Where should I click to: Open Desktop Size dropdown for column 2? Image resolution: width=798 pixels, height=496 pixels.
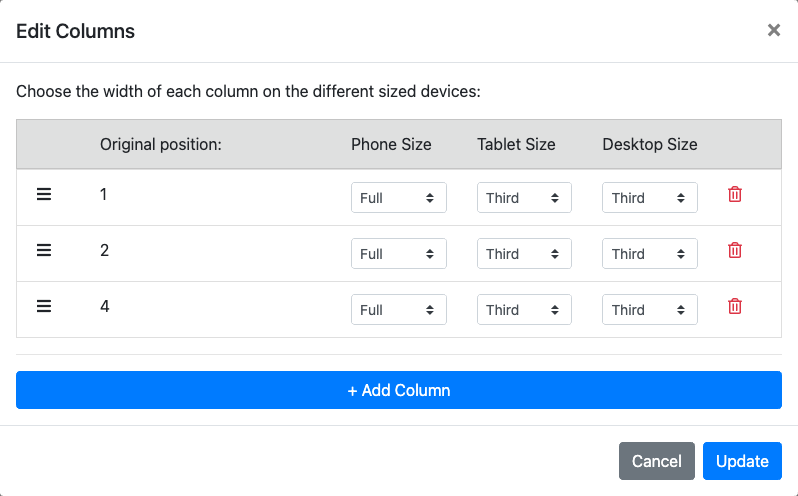coord(649,254)
